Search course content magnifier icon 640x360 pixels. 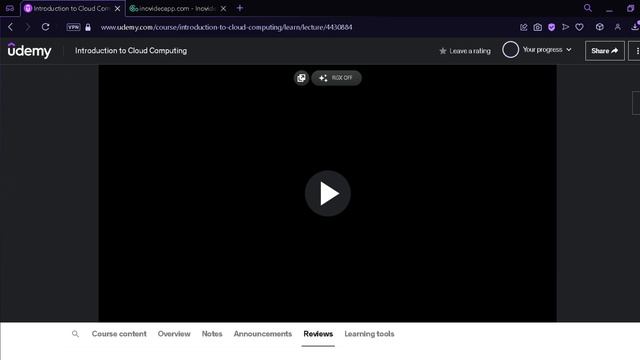click(75, 334)
